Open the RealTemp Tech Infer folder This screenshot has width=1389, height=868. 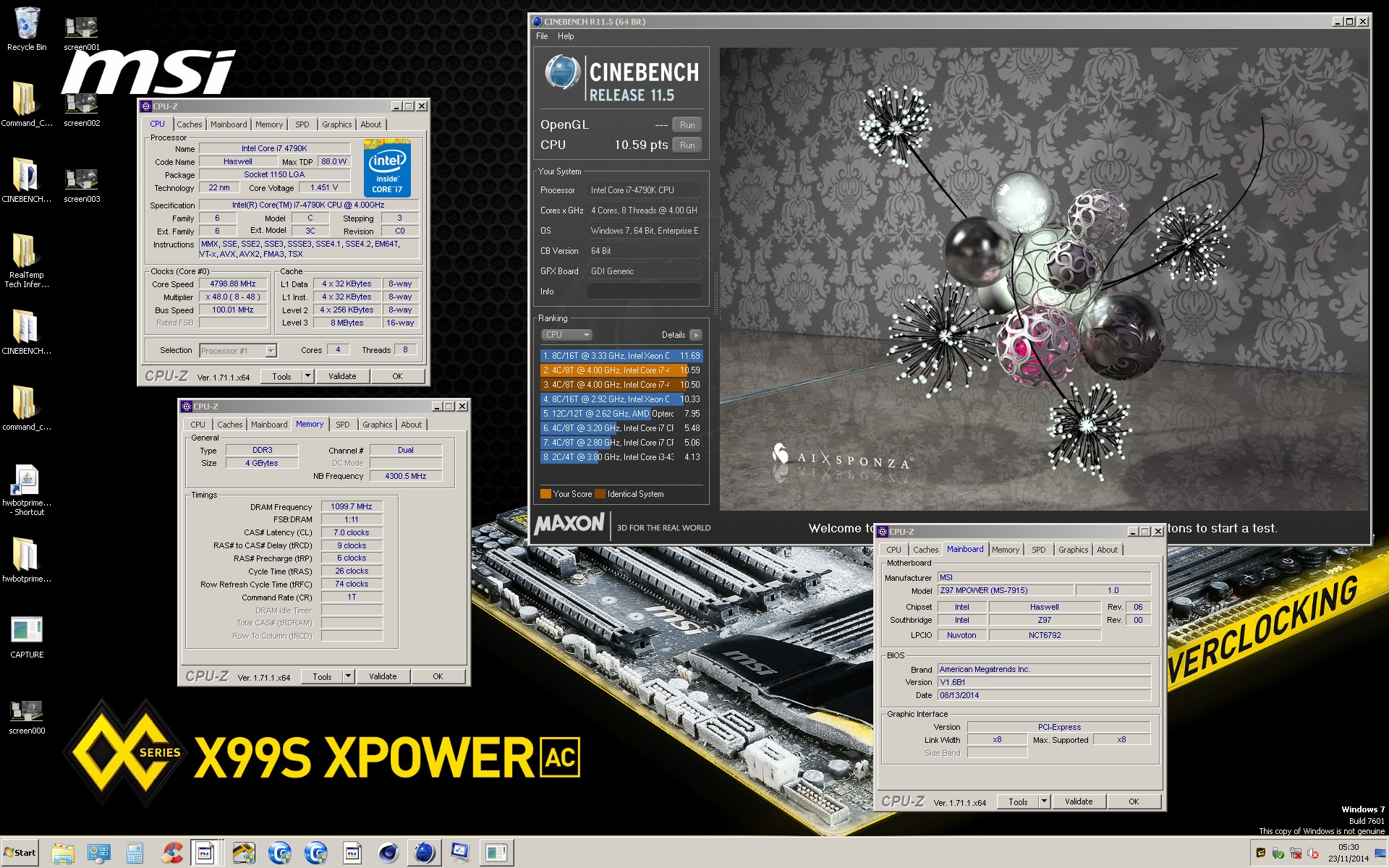27,261
